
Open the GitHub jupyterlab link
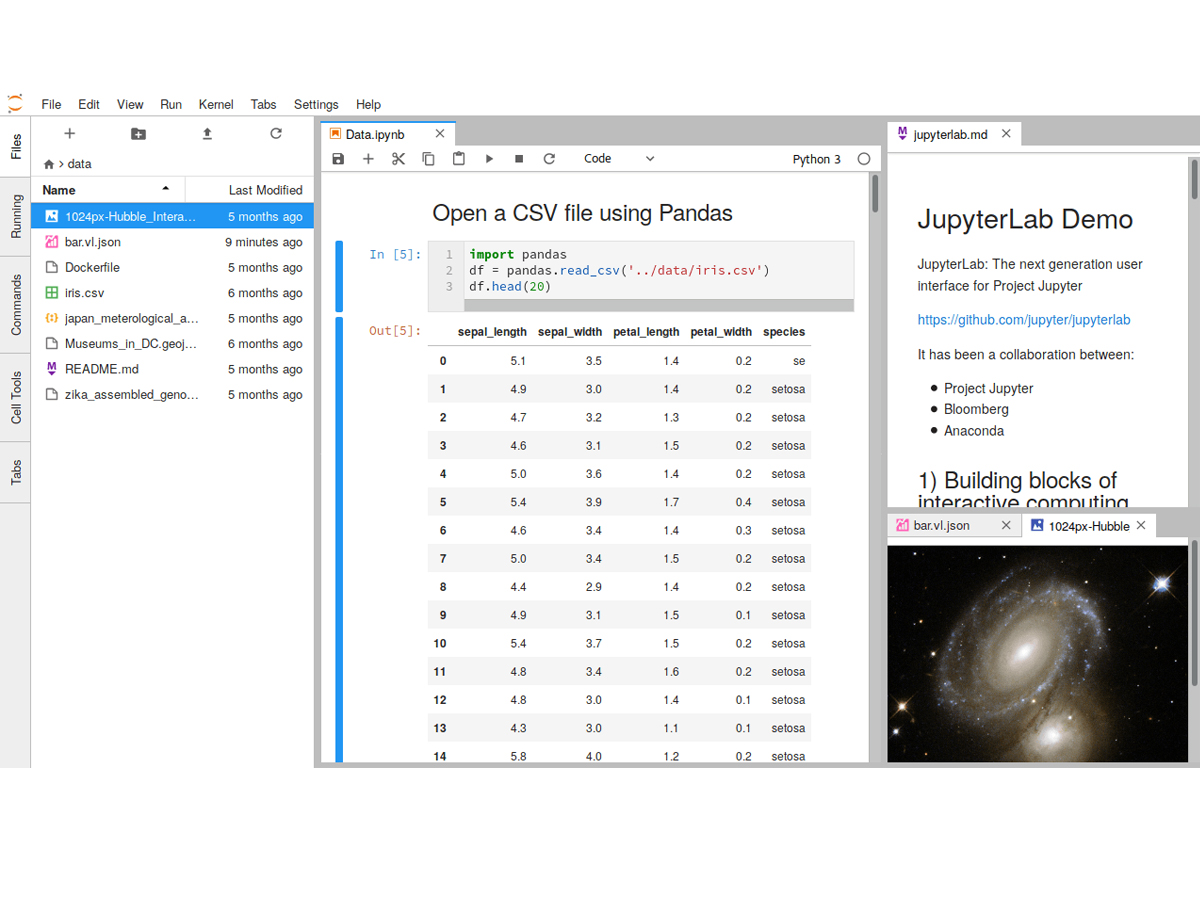[x=1023, y=320]
